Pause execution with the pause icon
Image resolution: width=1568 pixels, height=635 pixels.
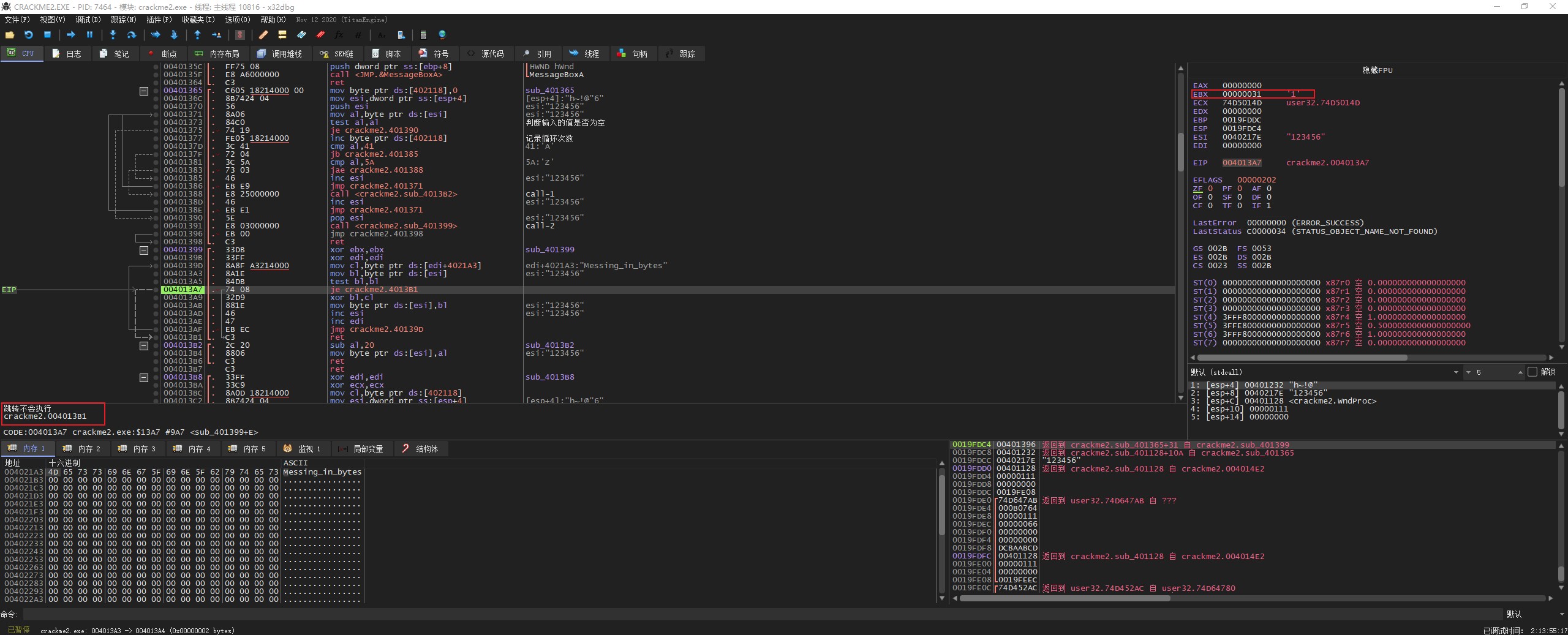[x=89, y=35]
